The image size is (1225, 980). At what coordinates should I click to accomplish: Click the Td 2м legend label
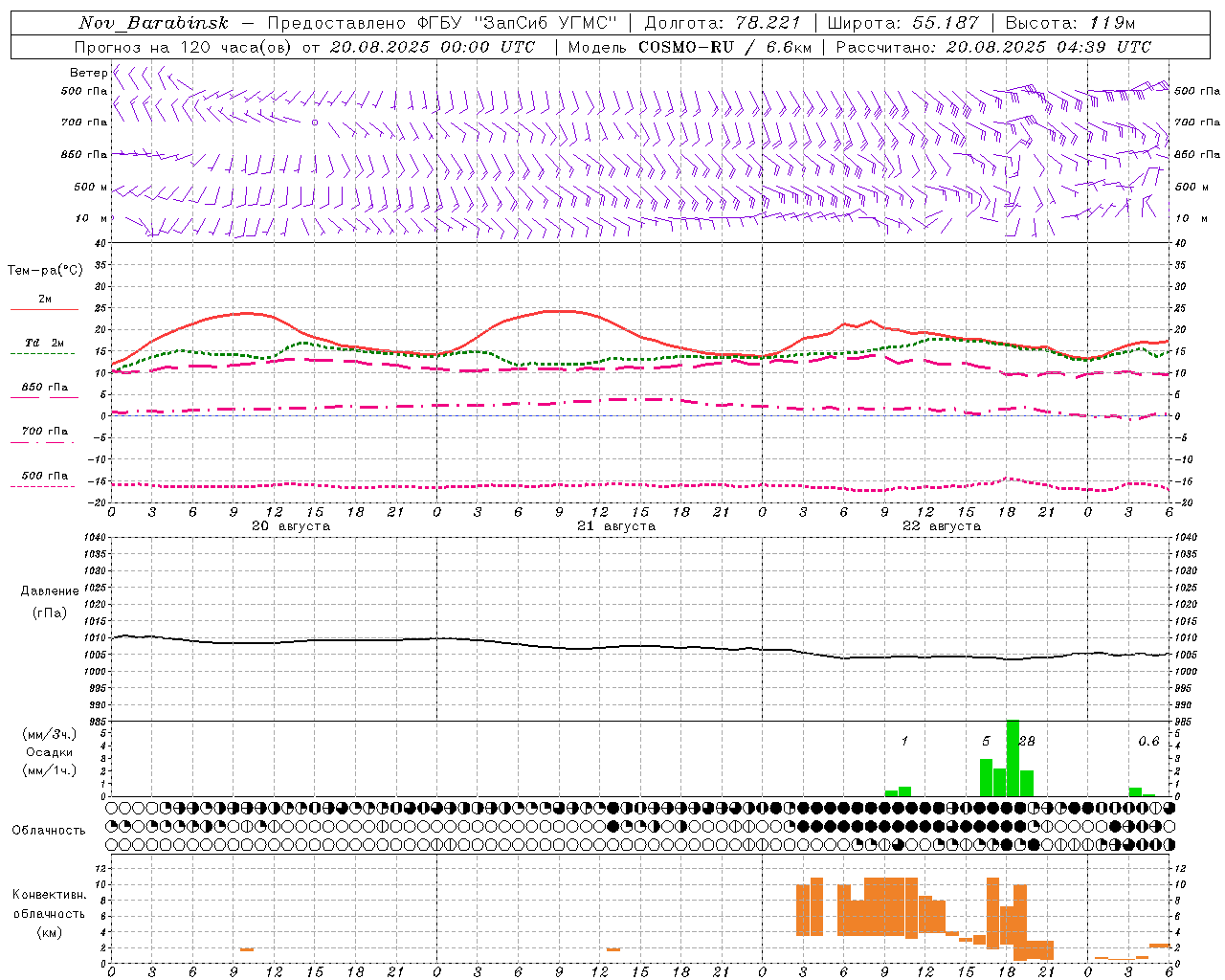[45, 343]
